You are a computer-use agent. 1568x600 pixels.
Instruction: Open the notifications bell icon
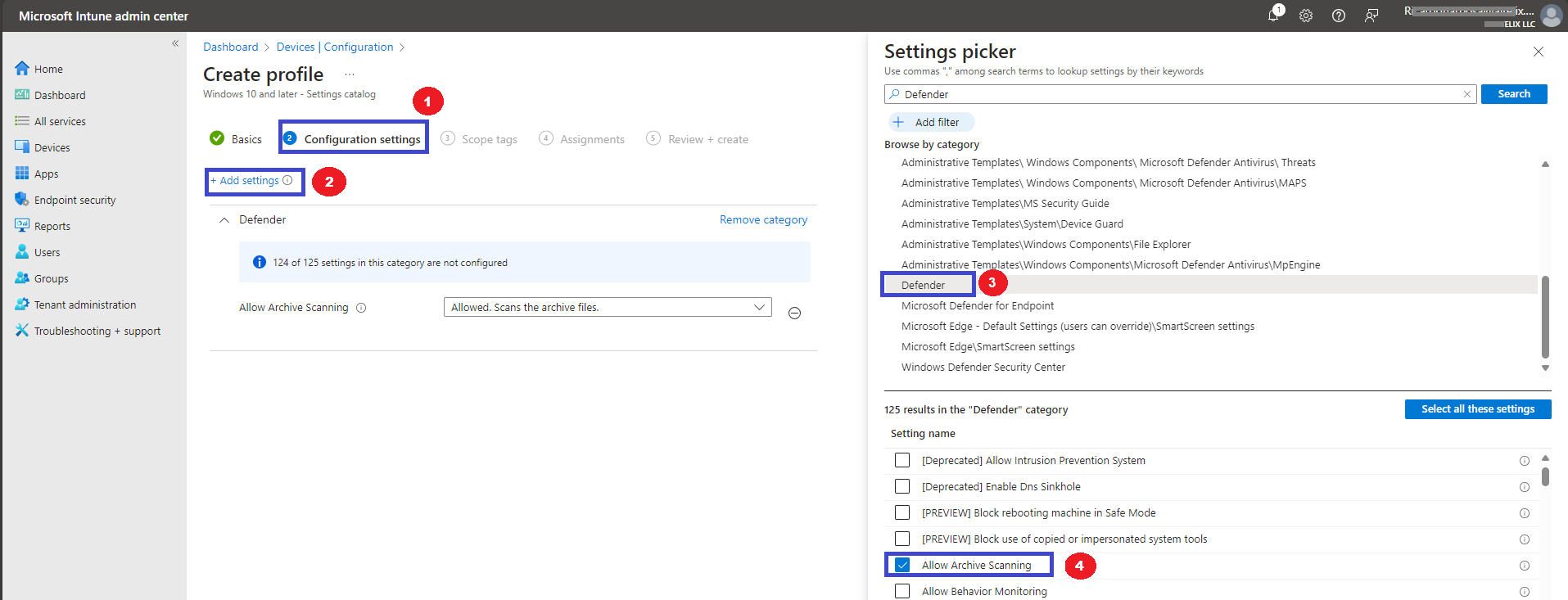click(1273, 16)
